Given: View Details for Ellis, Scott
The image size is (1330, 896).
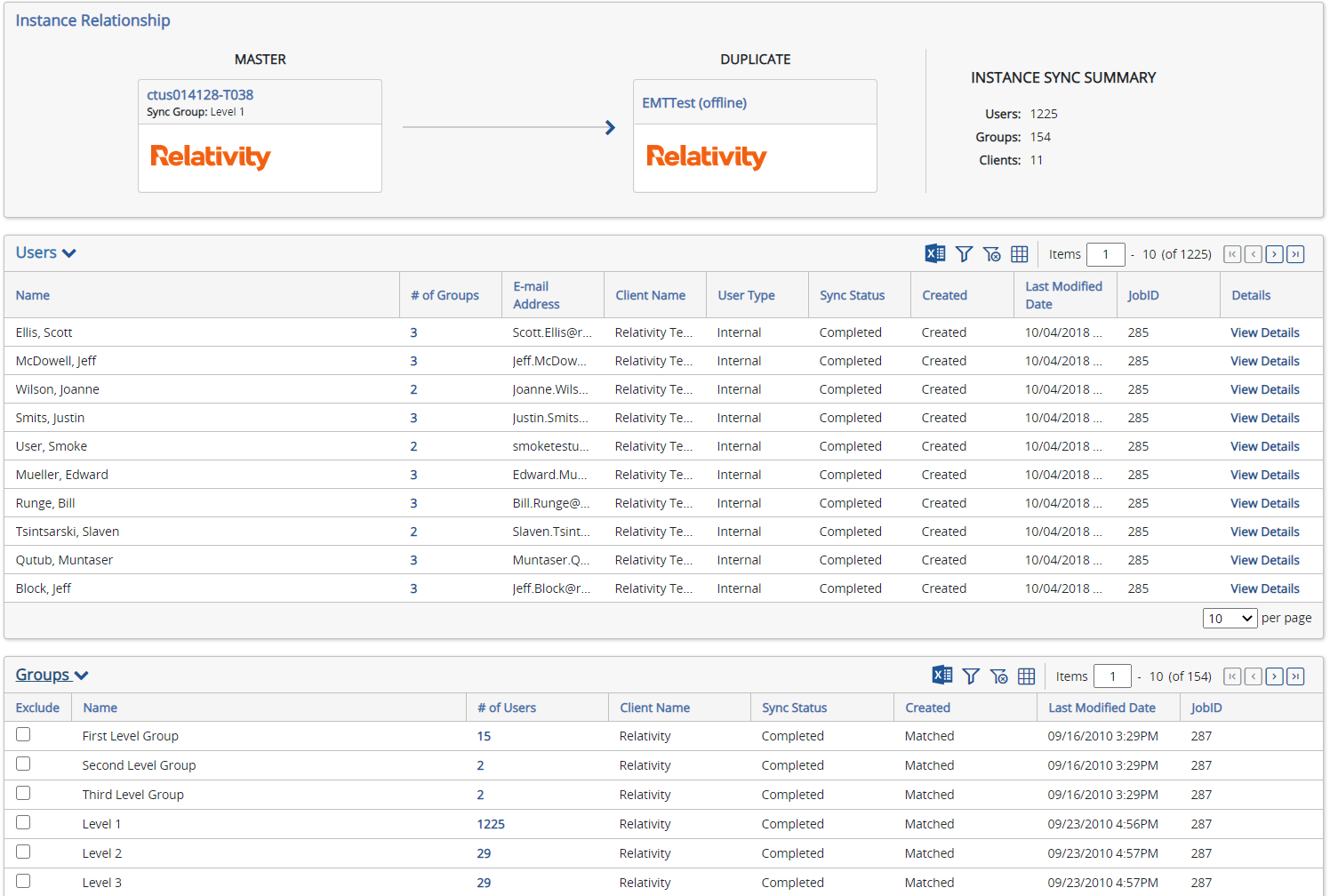Looking at the screenshot, I should click(1265, 332).
